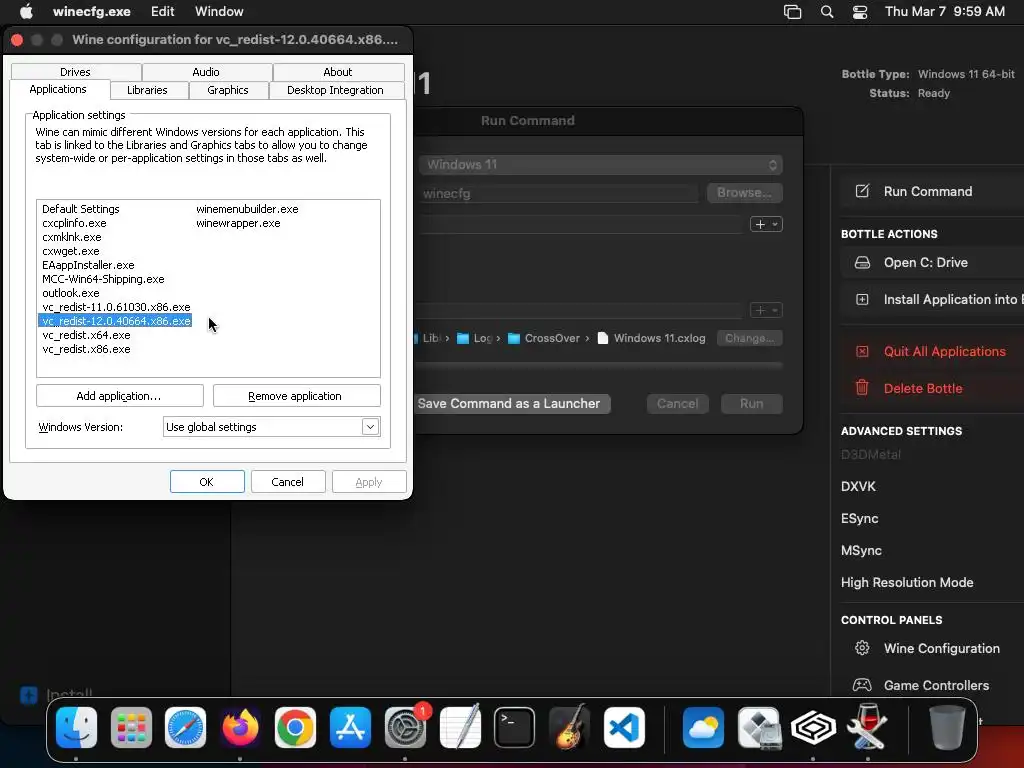Viewport: 1024px width, 768px height.
Task: Open the Trash from the Dock
Action: pos(947,728)
